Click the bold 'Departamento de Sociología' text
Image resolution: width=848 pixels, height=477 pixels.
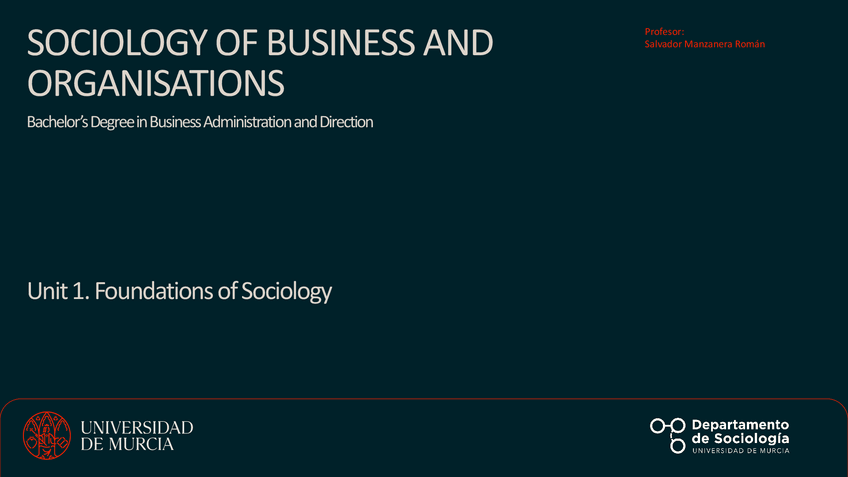[x=740, y=431]
